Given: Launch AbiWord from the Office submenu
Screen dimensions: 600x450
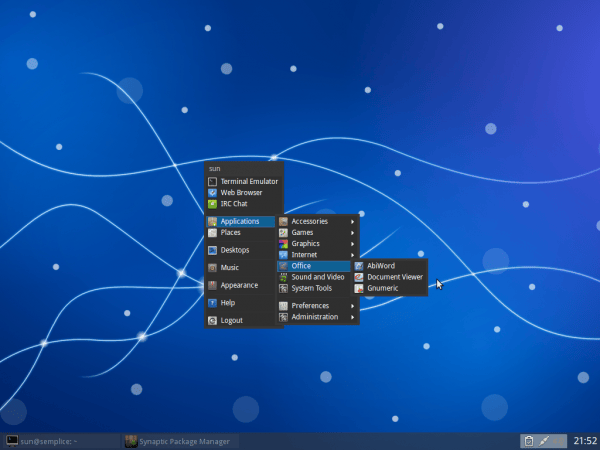Looking at the screenshot, I should coord(380,266).
